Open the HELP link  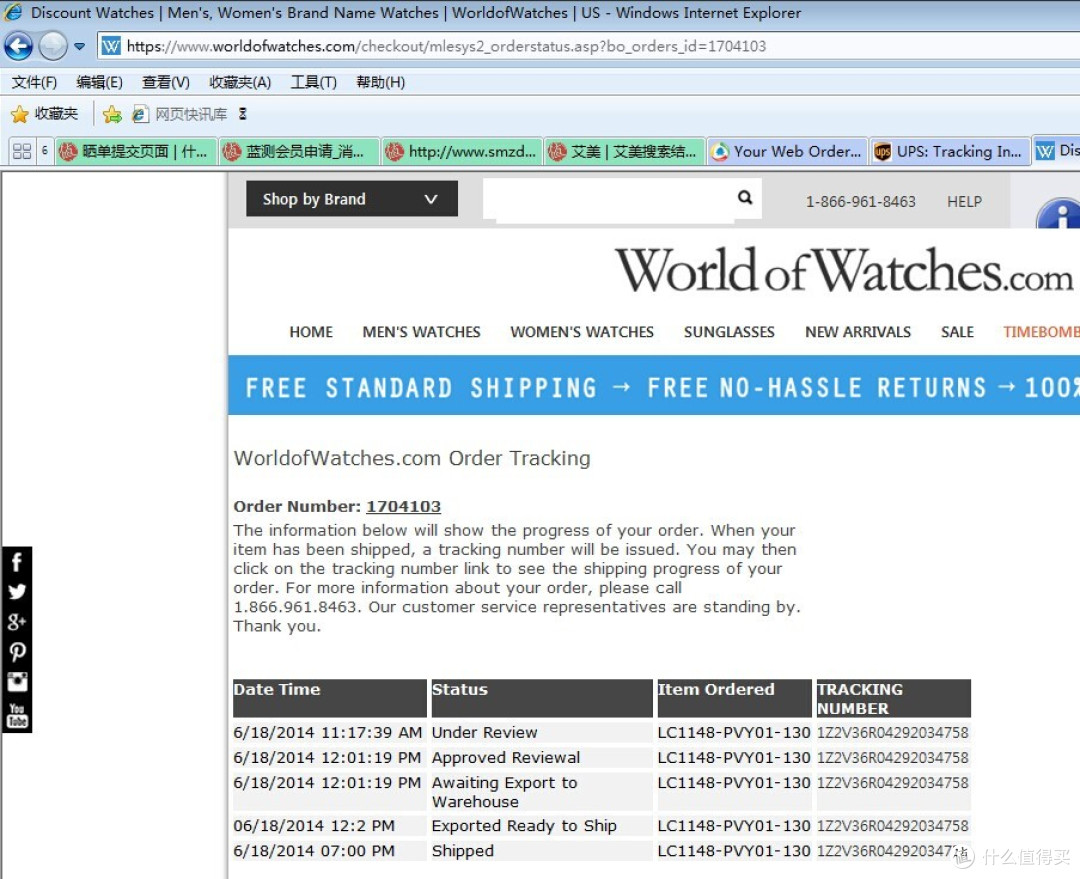tap(964, 202)
